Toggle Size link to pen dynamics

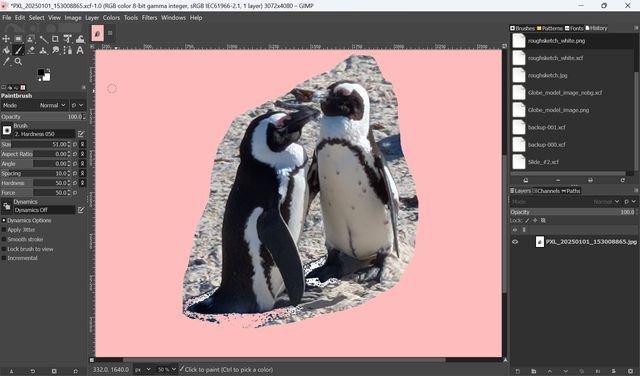(x=82, y=145)
